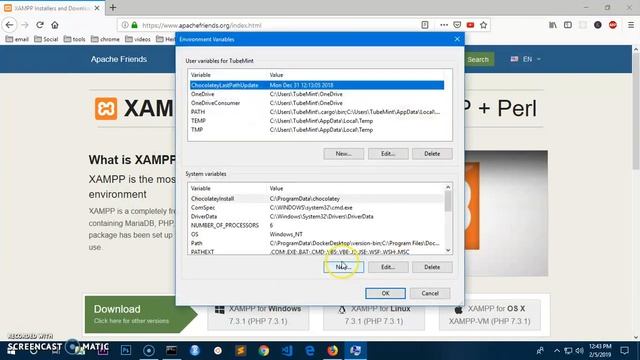Go back in Firefox history
Screen dimensions: 640x360
[9, 25]
